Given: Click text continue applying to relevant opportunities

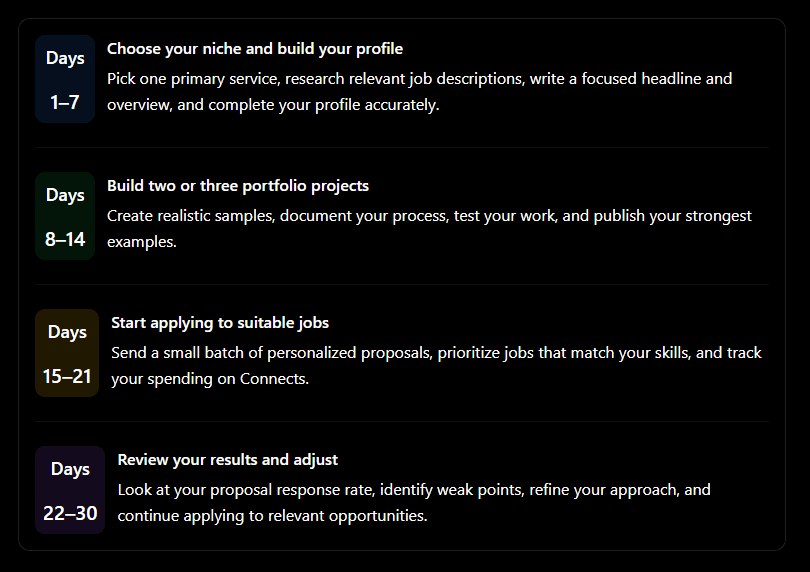Looking at the screenshot, I should coord(272,516).
